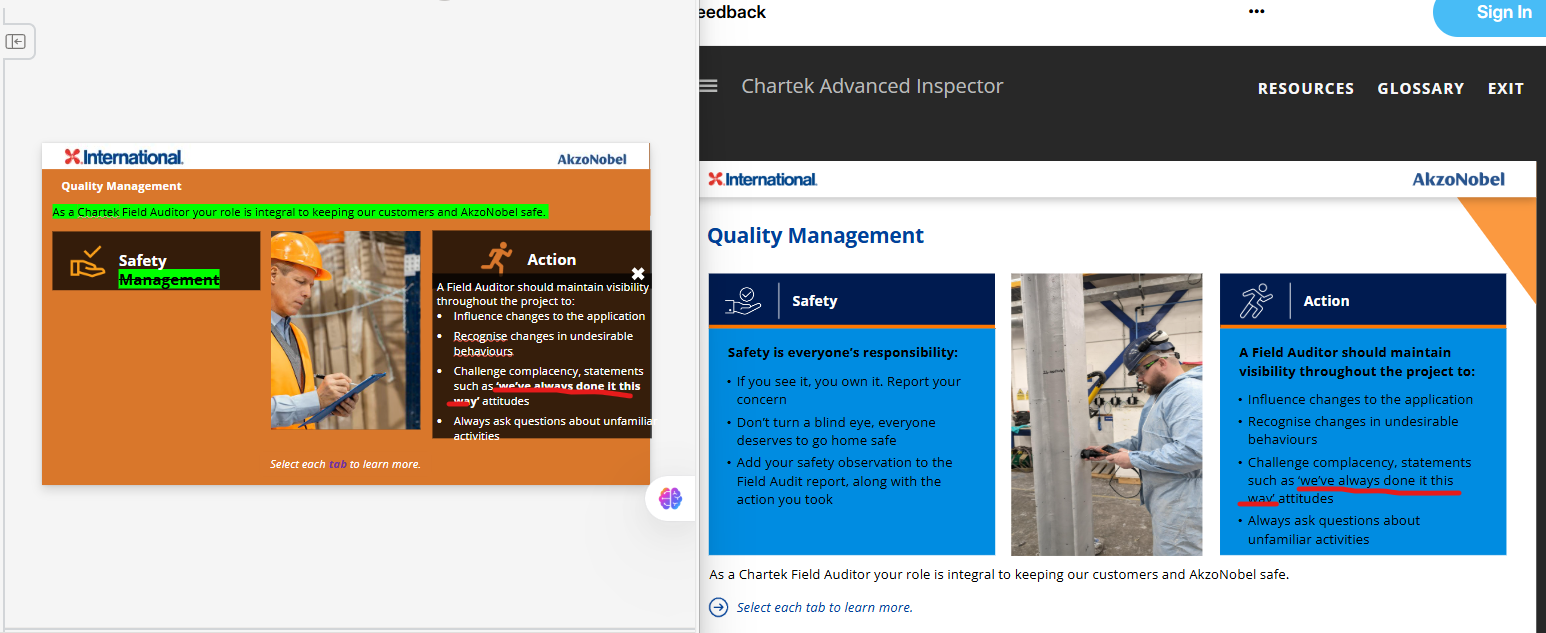The width and height of the screenshot is (1546, 633).
Task: Click 'Don't turn a blind eye' bullet
Action: tap(836, 431)
